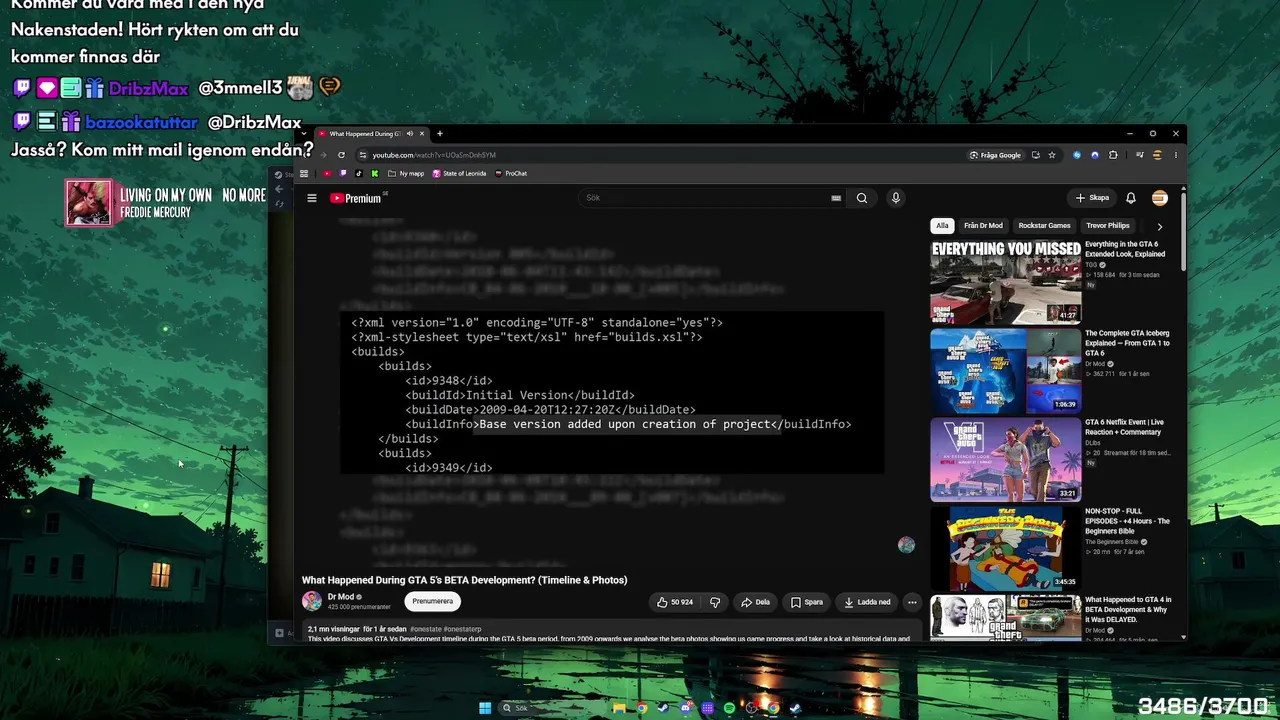Click the YouTube search magnifier button
1280x720 pixels.
tap(862, 198)
